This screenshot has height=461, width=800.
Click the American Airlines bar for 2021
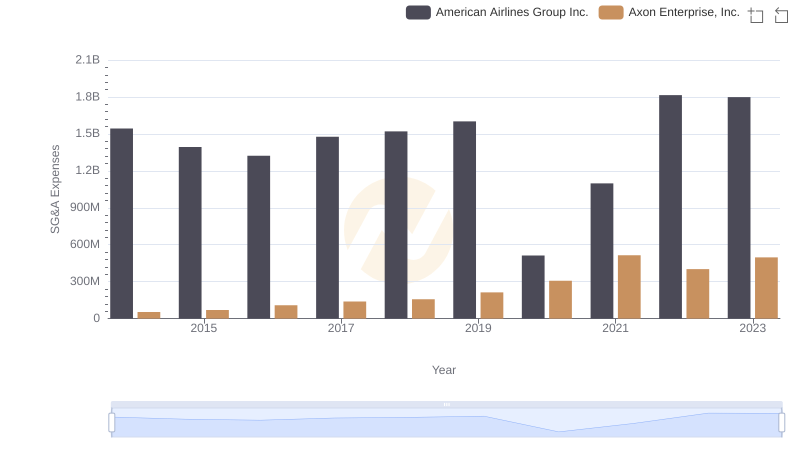[602, 251]
